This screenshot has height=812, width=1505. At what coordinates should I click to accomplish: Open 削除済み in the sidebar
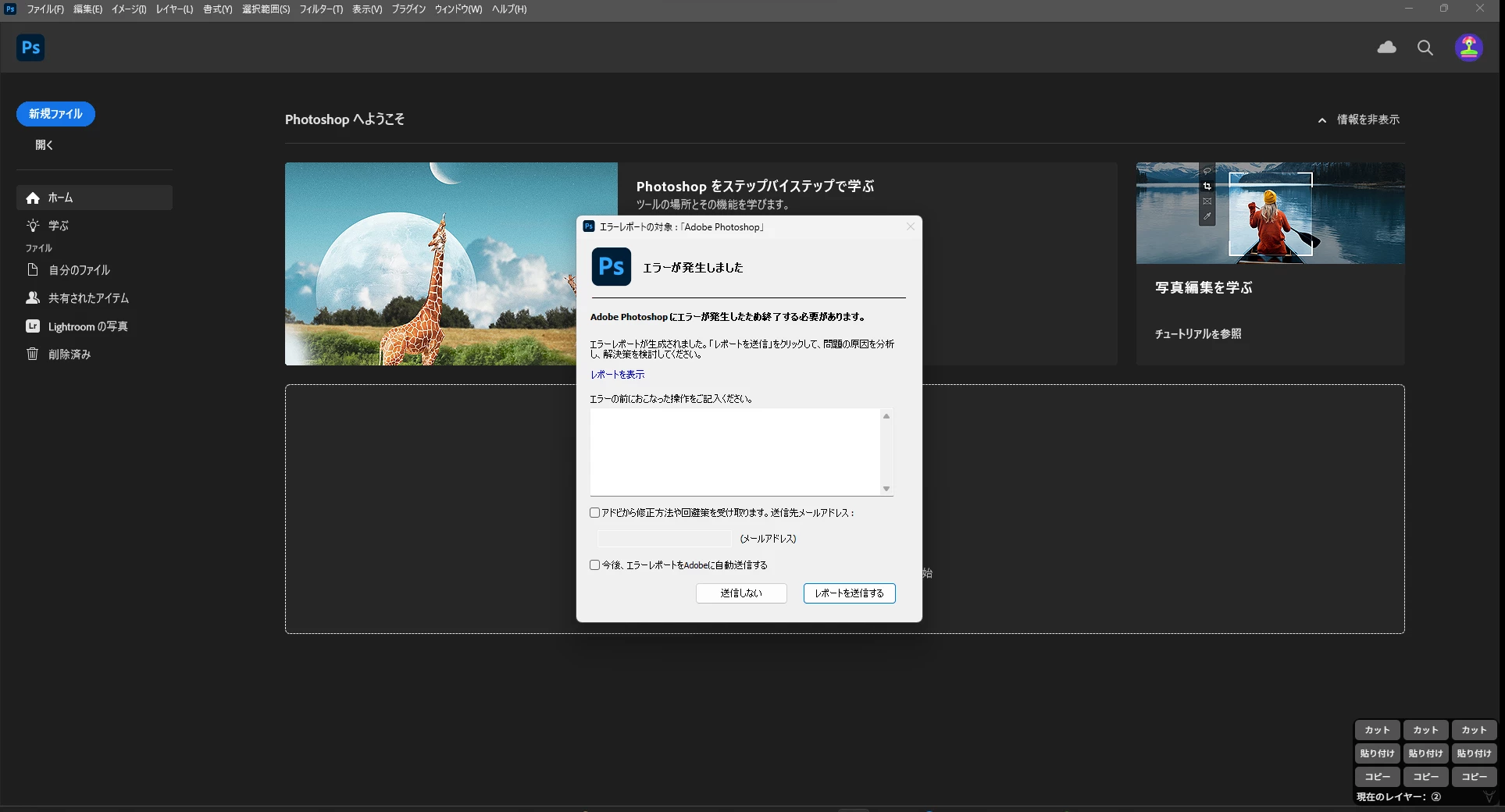(x=95, y=354)
